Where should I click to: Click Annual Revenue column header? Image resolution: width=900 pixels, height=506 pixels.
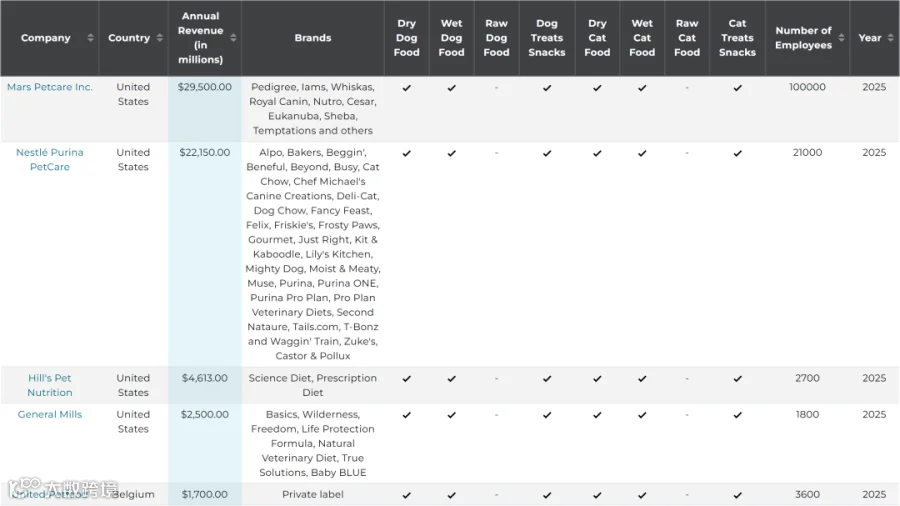[x=205, y=38]
